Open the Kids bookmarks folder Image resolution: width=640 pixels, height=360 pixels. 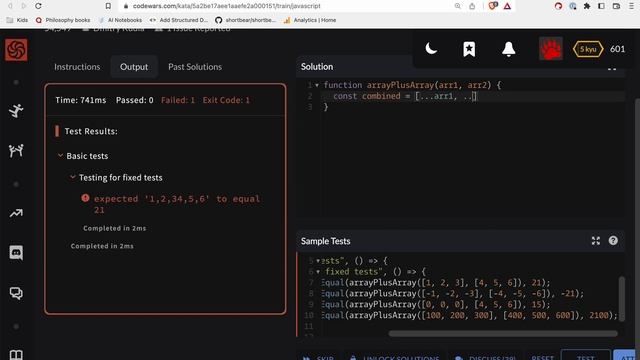(18, 20)
